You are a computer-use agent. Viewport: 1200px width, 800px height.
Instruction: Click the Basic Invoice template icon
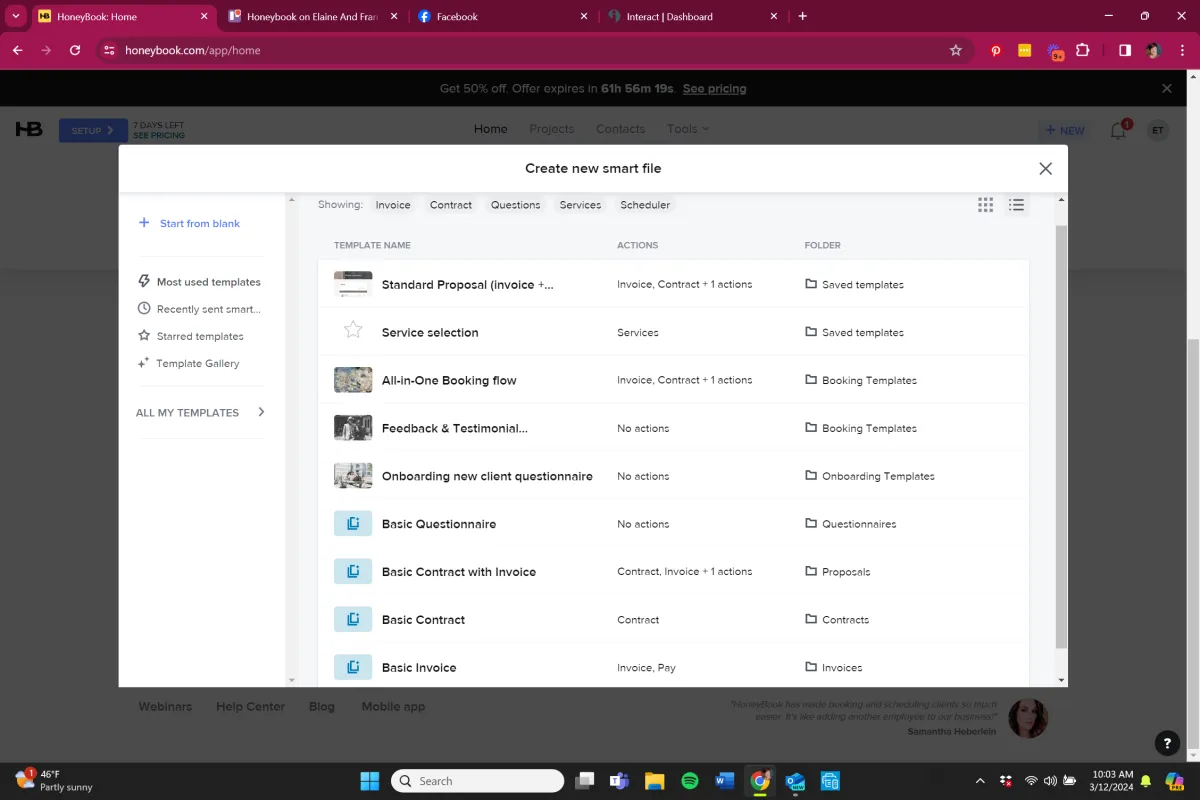pos(353,667)
